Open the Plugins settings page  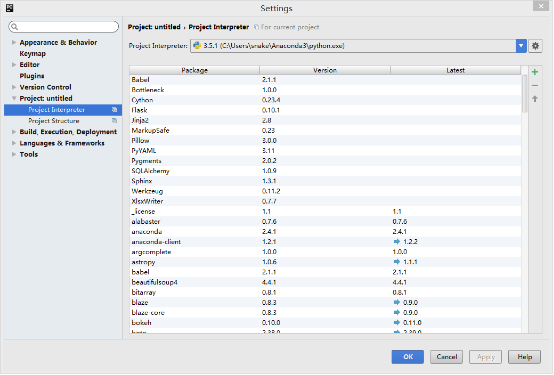click(x=32, y=76)
